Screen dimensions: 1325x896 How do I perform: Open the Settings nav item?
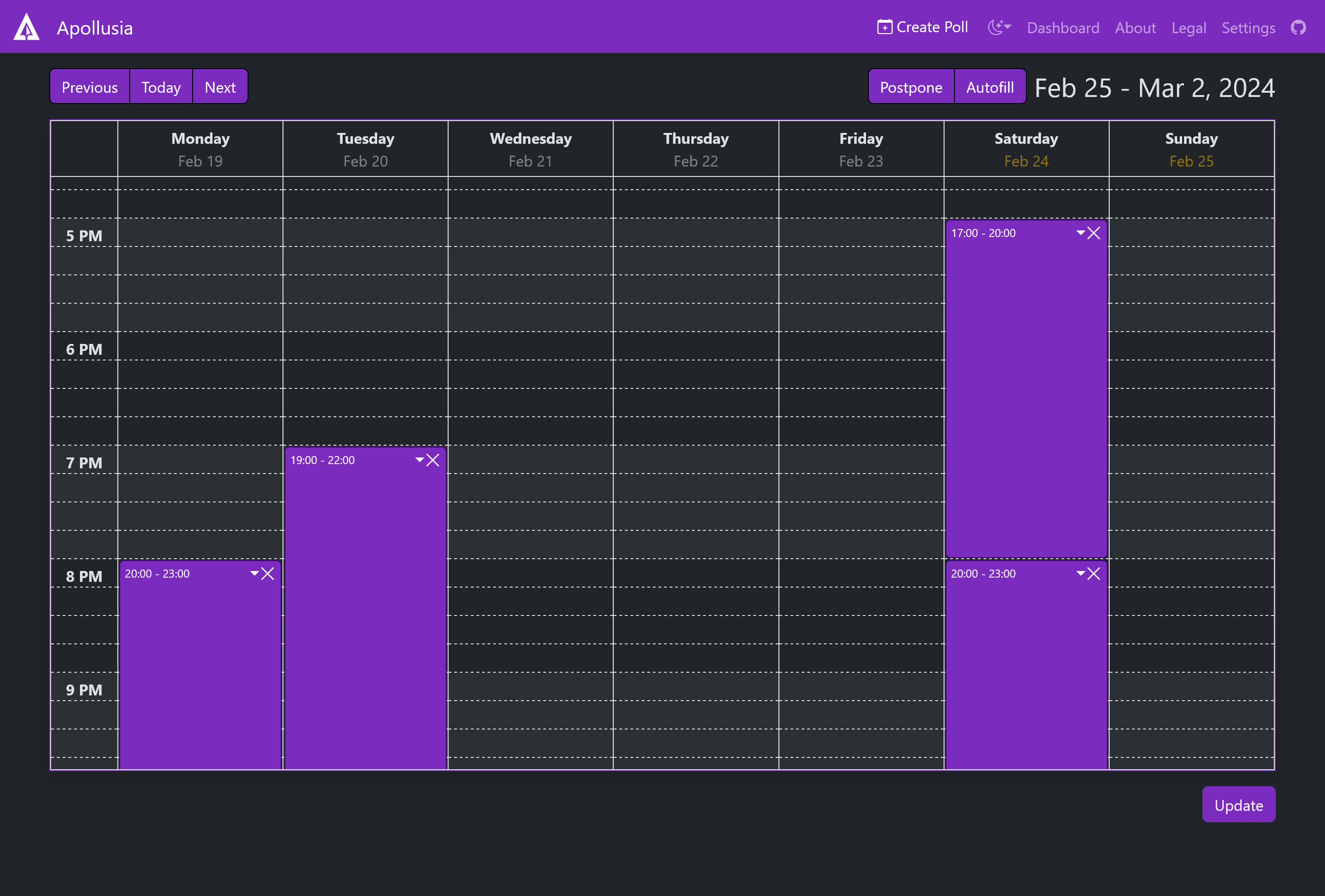click(1248, 28)
